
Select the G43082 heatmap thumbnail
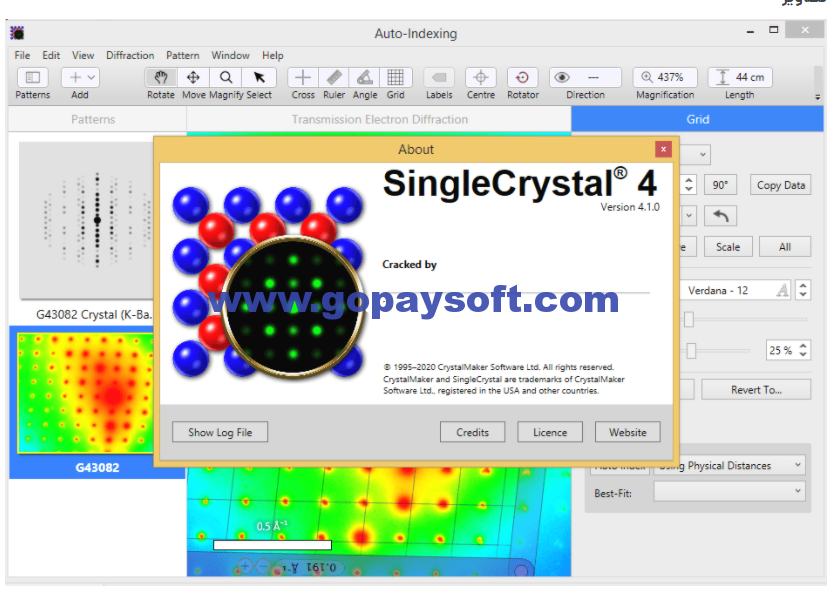point(85,393)
